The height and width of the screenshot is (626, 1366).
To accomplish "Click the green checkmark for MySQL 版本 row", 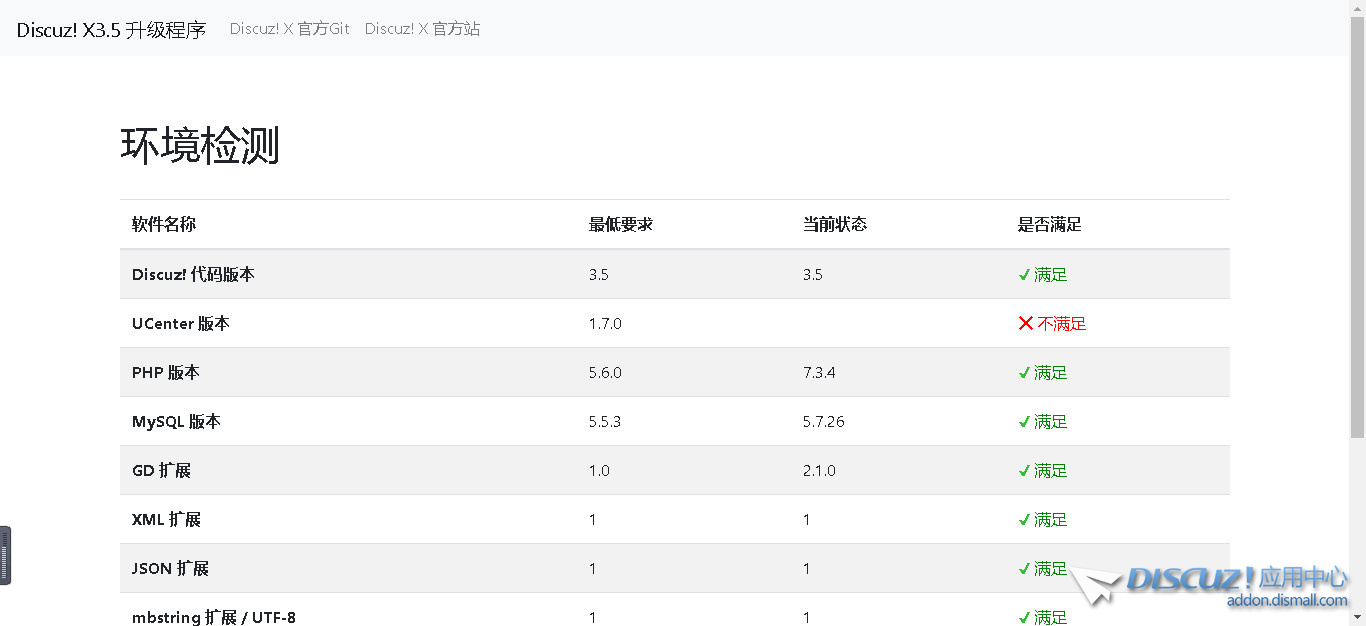I will pos(1024,421).
